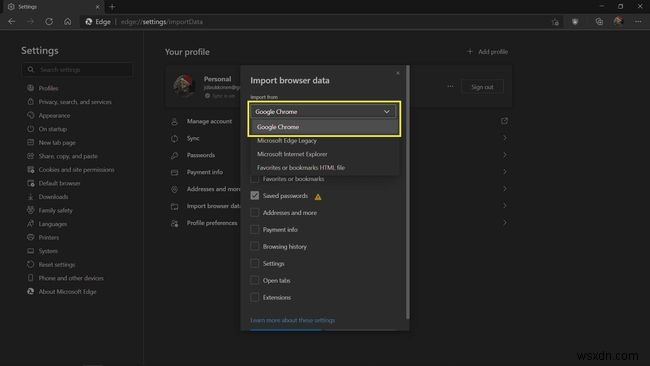Viewport: 650px width, 366px height.
Task: Click the Search settings input field
Action: 78,70
